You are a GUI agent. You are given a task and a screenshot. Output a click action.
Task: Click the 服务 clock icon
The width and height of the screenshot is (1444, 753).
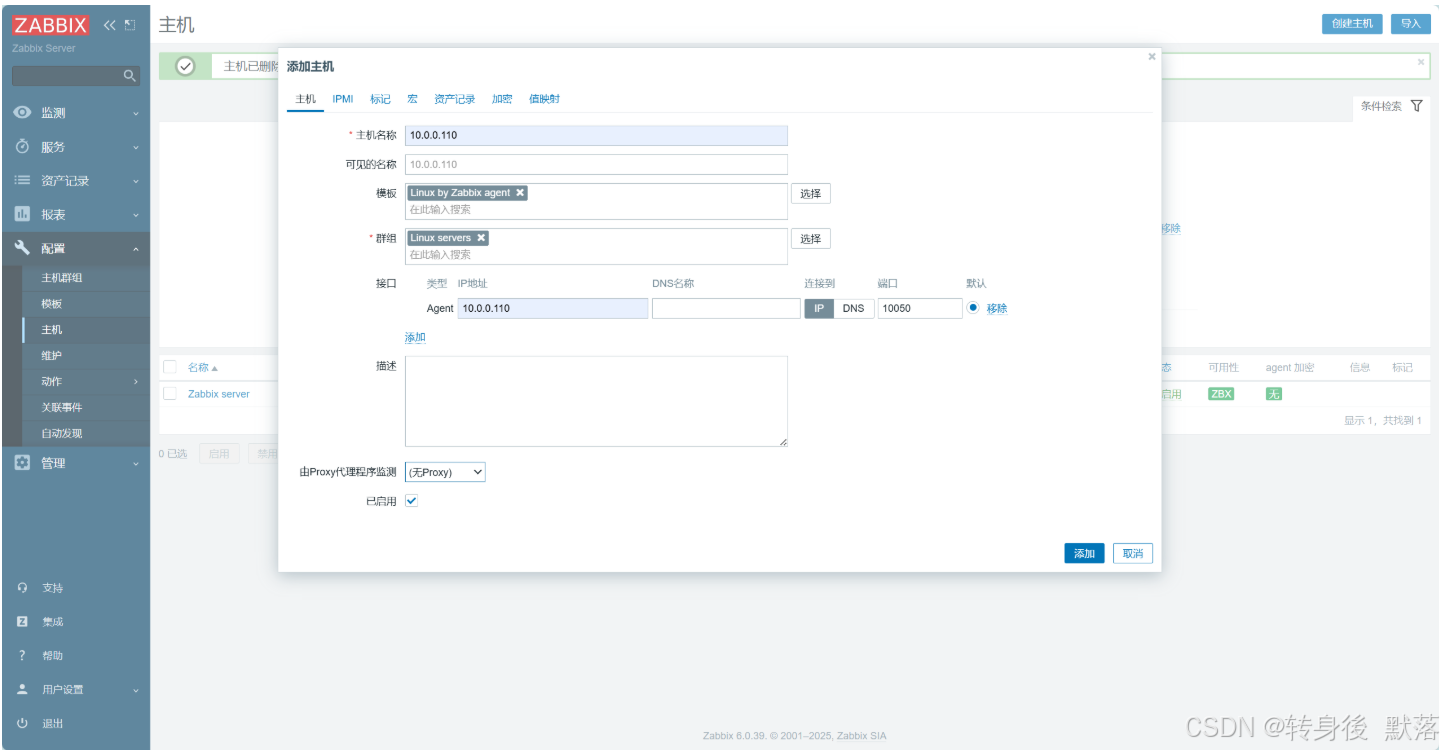(x=22, y=147)
